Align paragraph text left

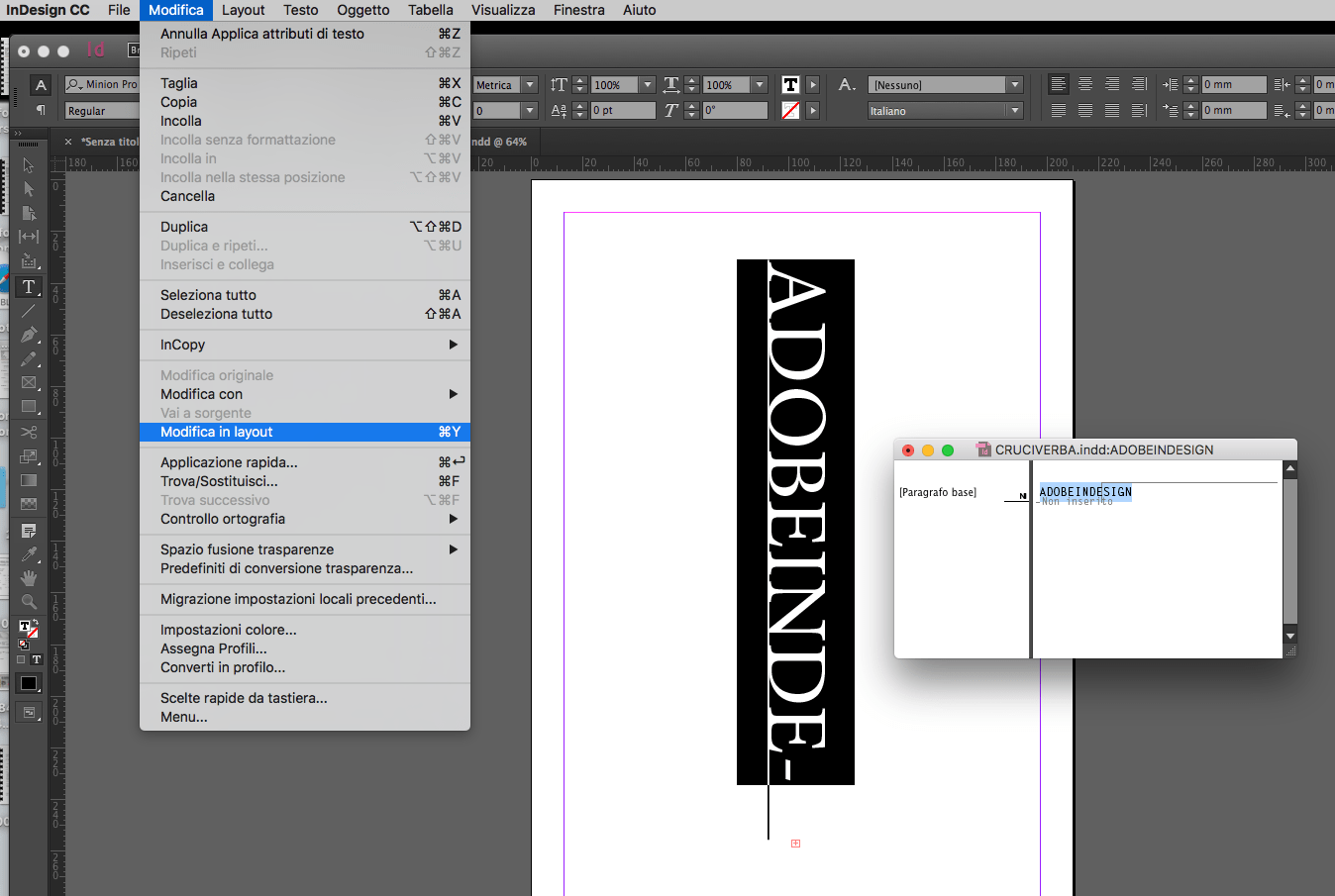pyautogui.click(x=1059, y=84)
